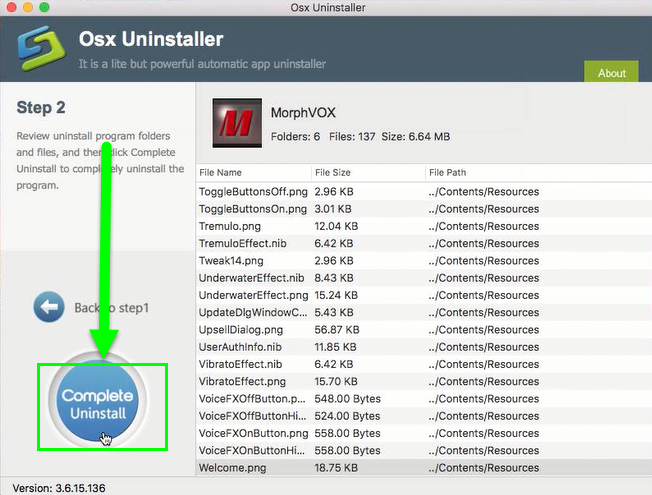Click the 15.24 KB size cell
The image size is (652, 495).
point(336,295)
